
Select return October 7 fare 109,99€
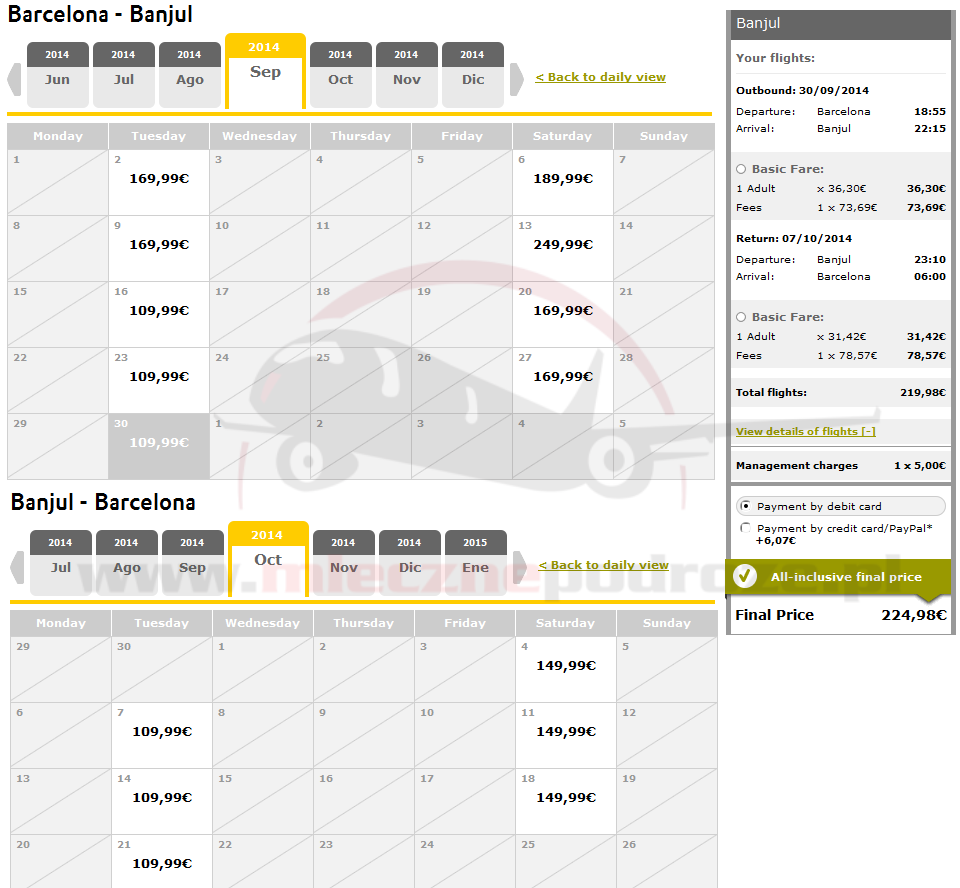161,731
